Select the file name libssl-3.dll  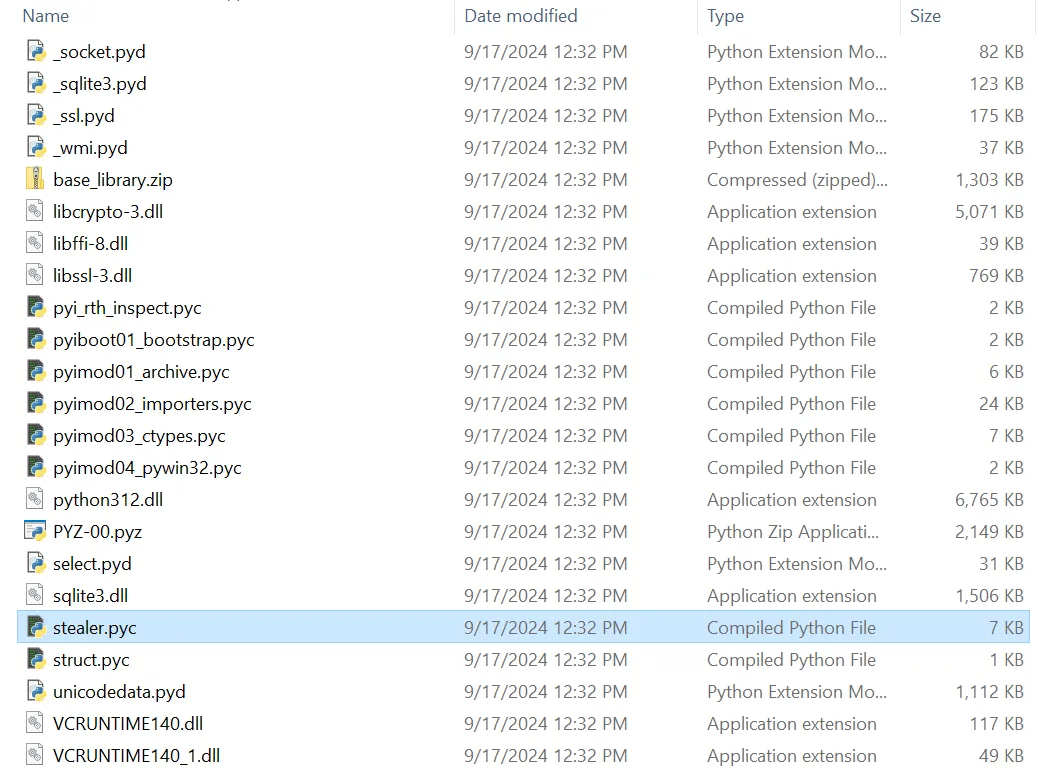(92, 276)
